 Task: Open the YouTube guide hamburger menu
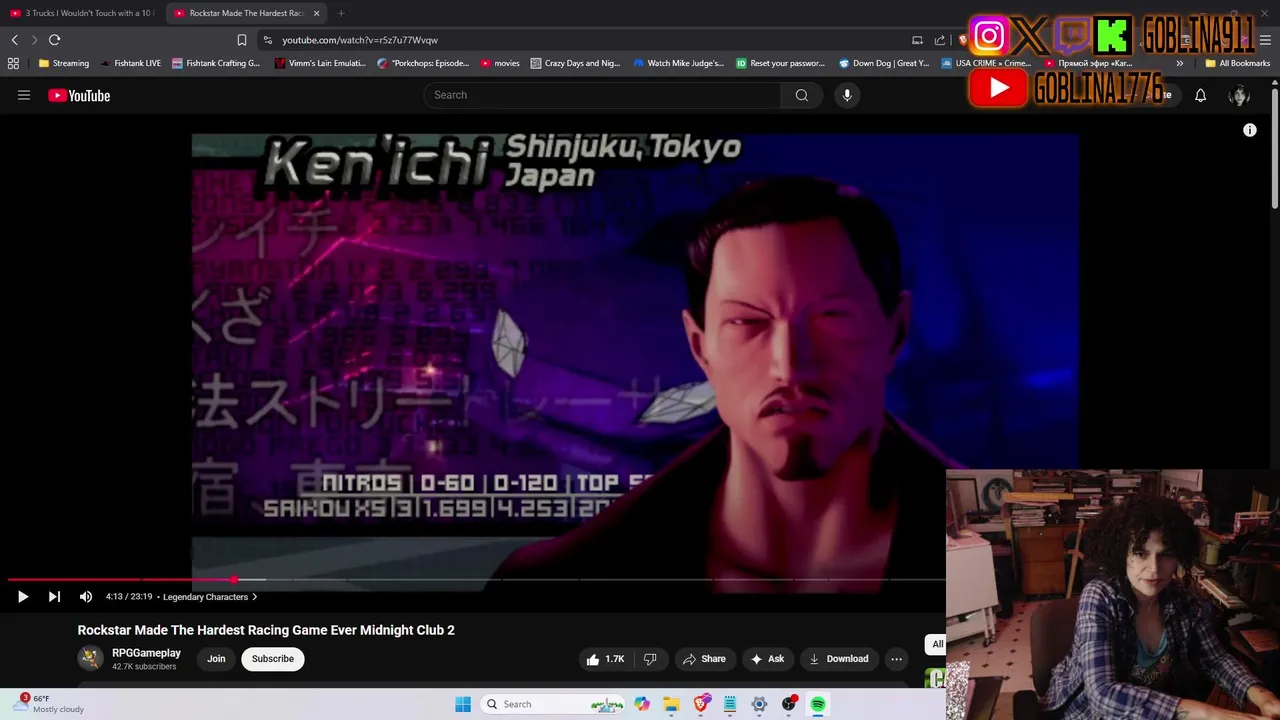pyautogui.click(x=24, y=95)
